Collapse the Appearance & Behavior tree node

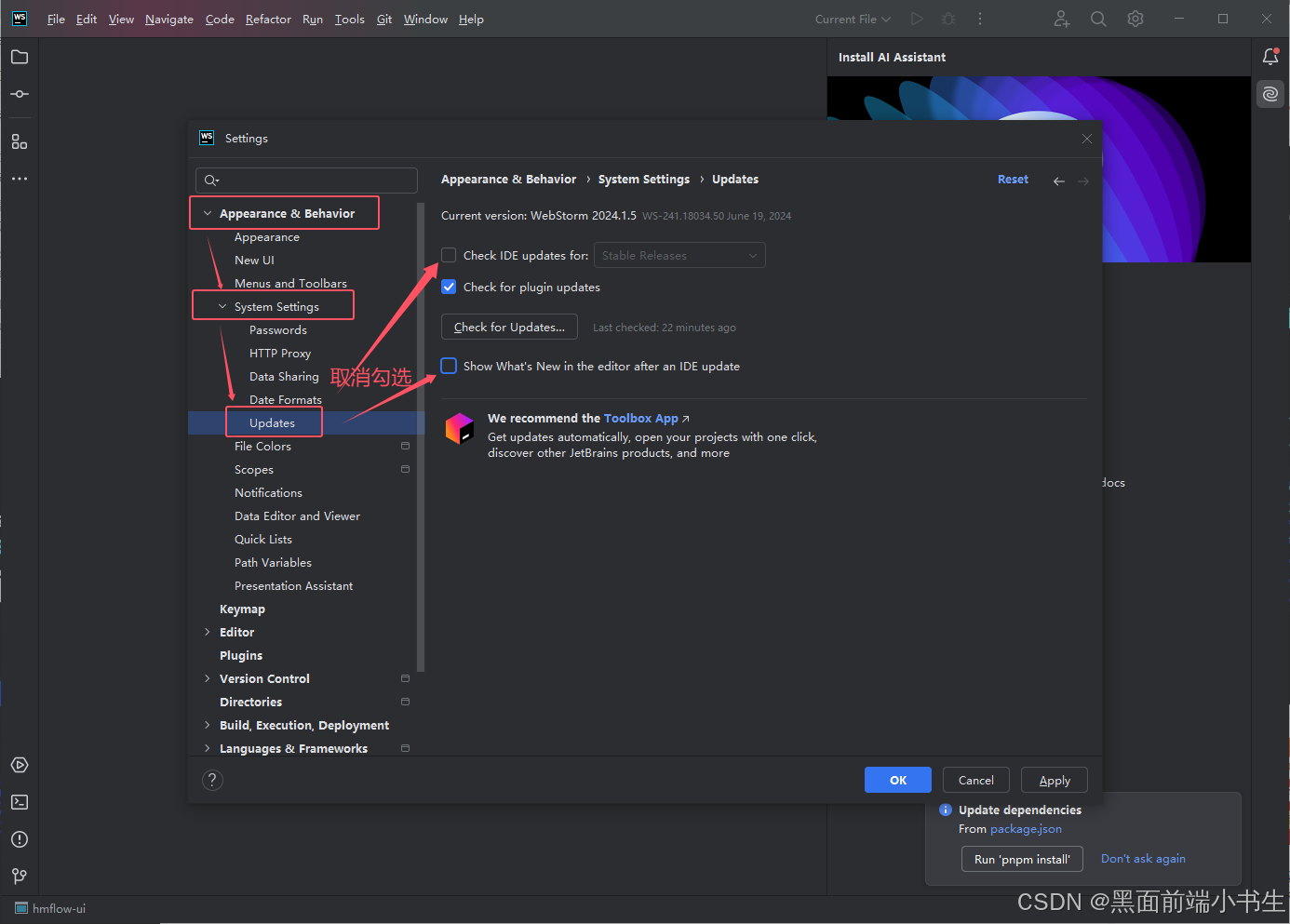208,213
